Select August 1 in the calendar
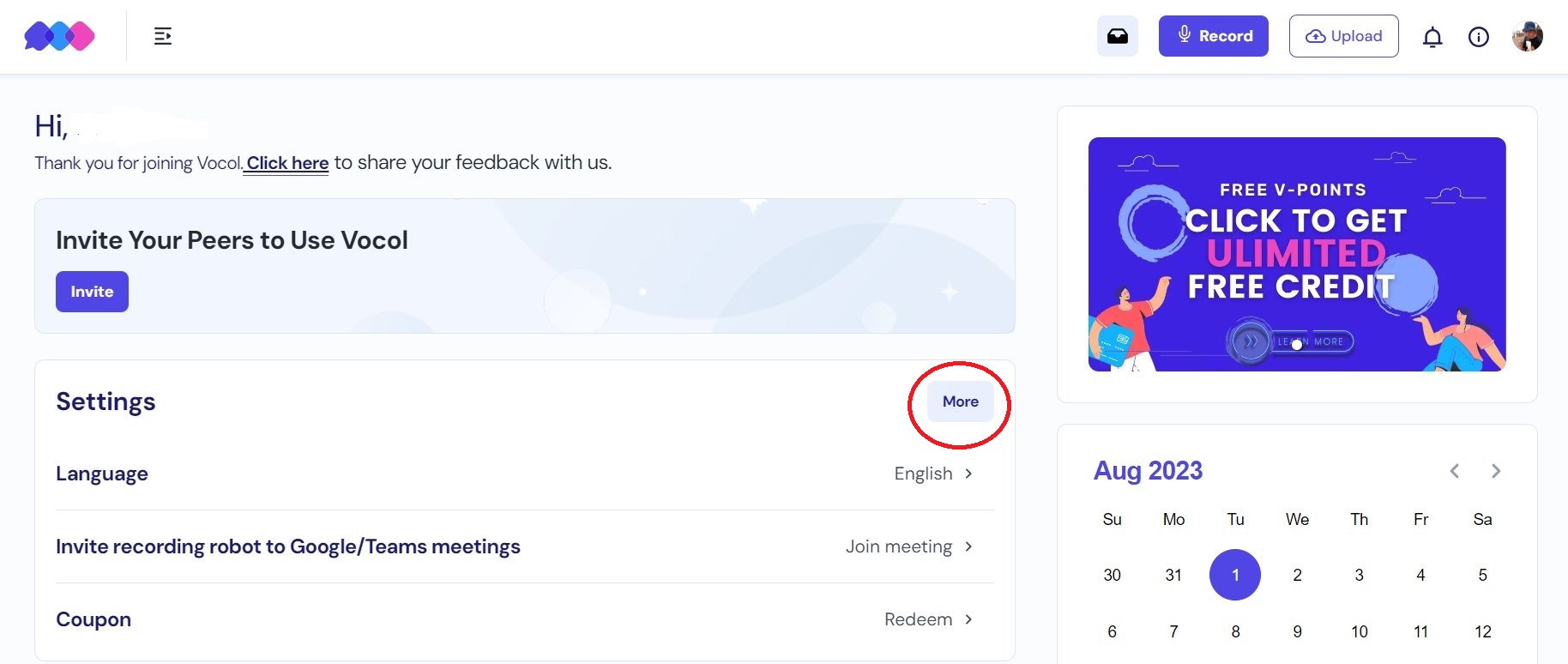This screenshot has height=664, width=1568. [x=1235, y=575]
